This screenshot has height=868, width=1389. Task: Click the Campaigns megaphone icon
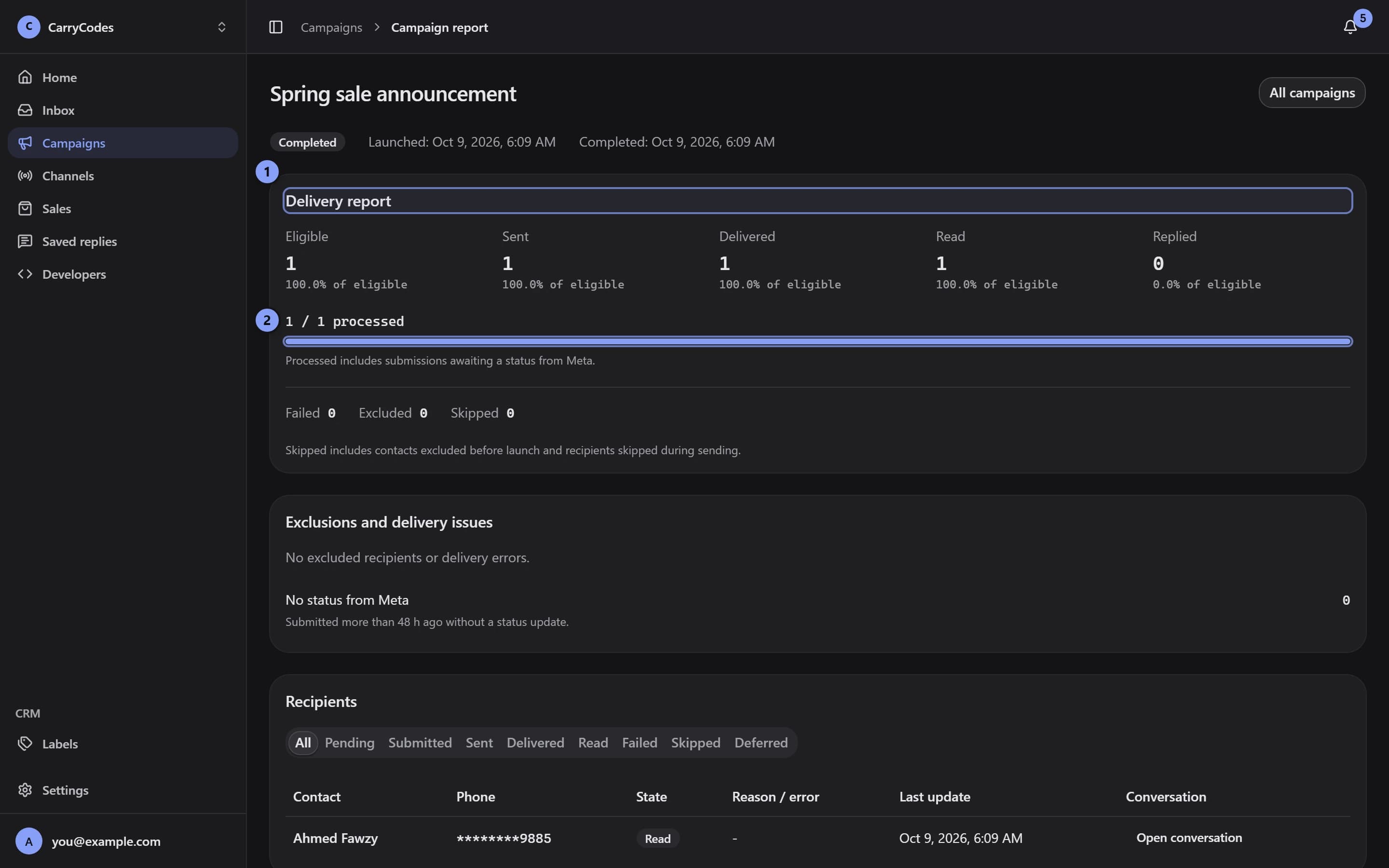click(x=25, y=142)
